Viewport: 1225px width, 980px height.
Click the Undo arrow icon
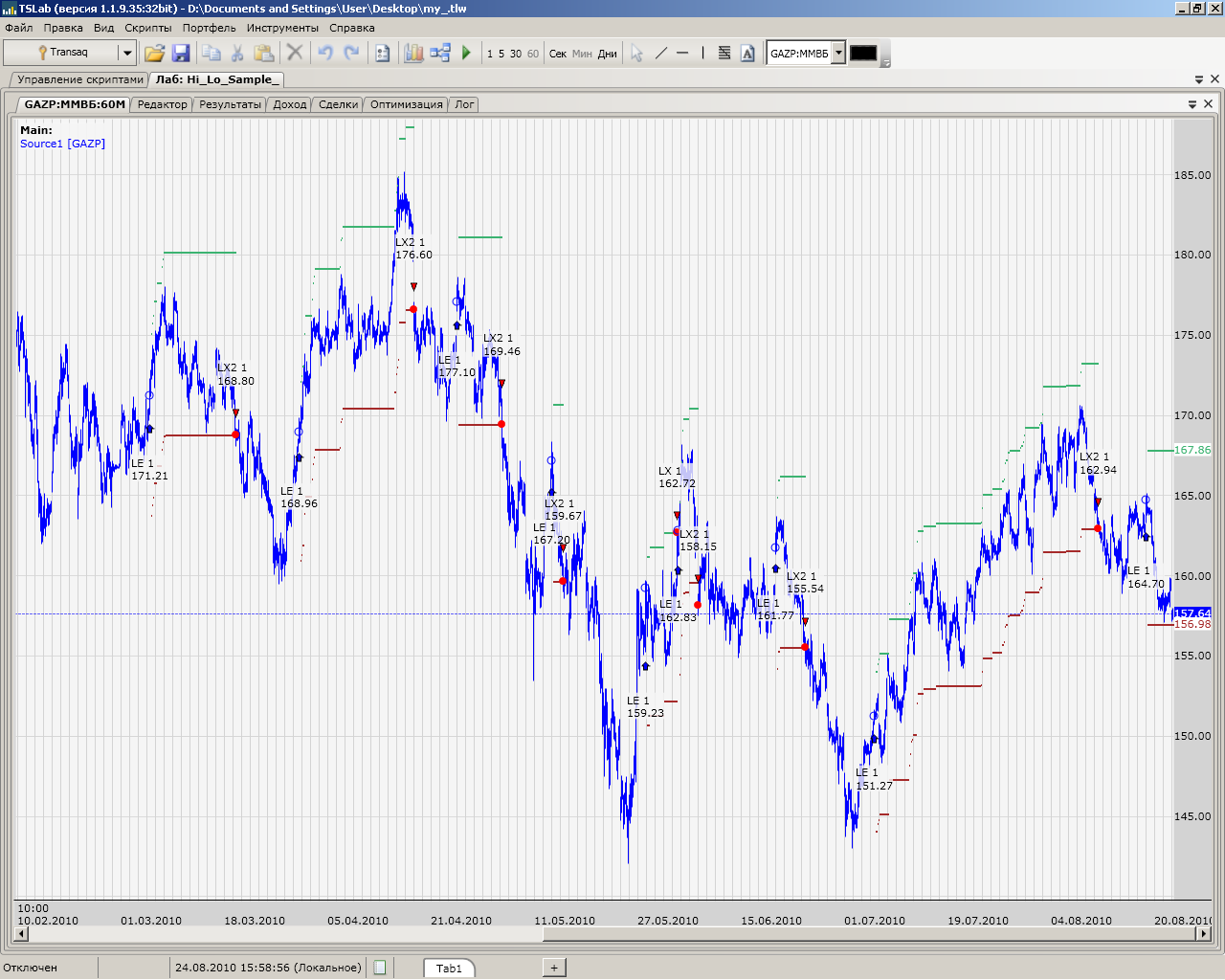click(325, 53)
